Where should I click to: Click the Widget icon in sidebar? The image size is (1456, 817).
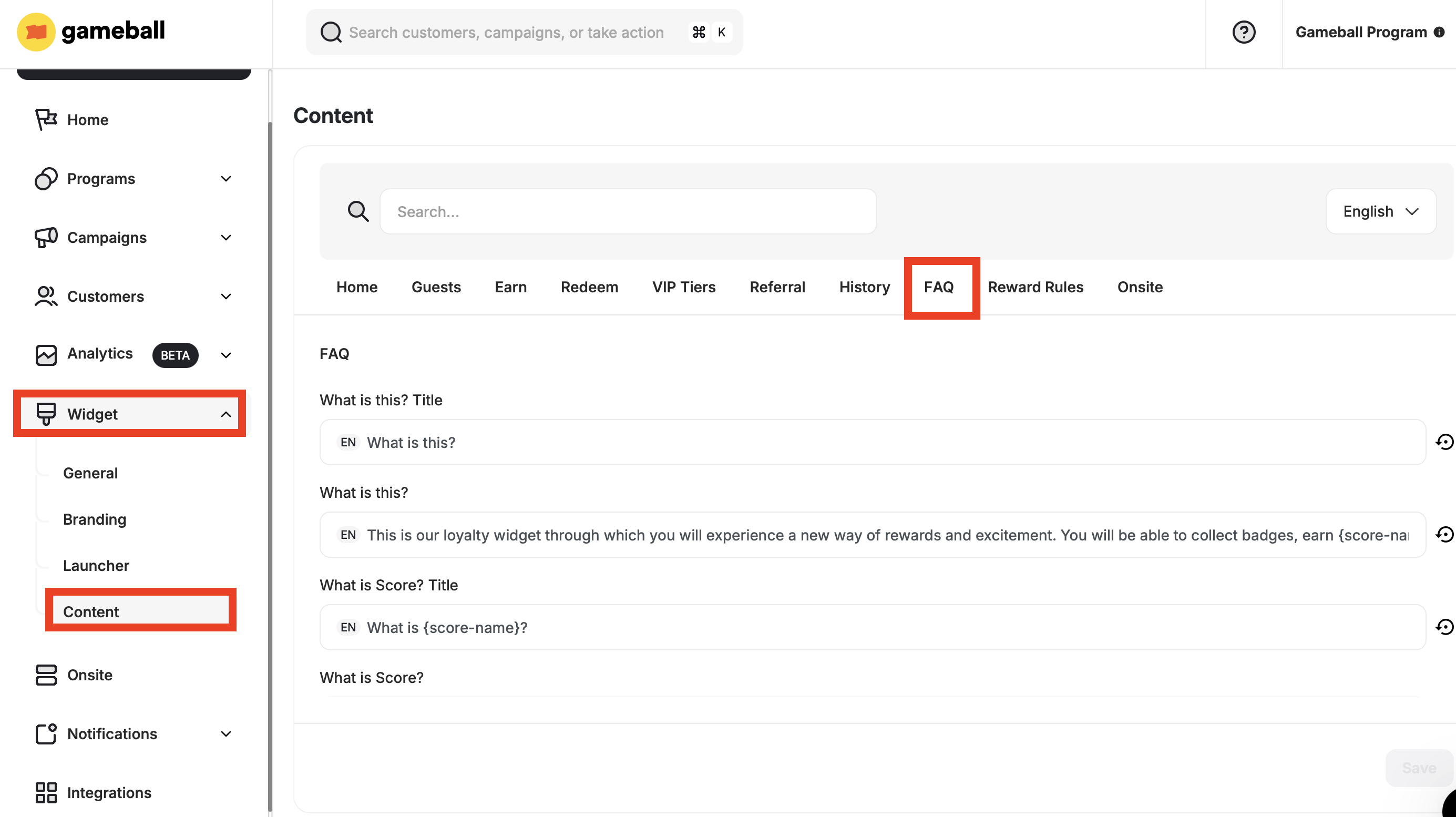[x=46, y=413]
